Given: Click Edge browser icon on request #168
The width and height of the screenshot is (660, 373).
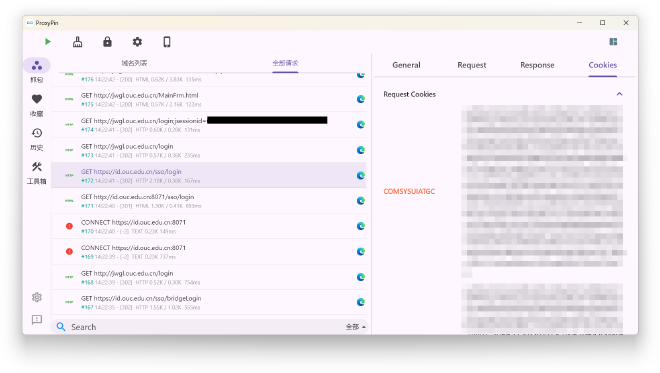Looking at the screenshot, I should 361,277.
